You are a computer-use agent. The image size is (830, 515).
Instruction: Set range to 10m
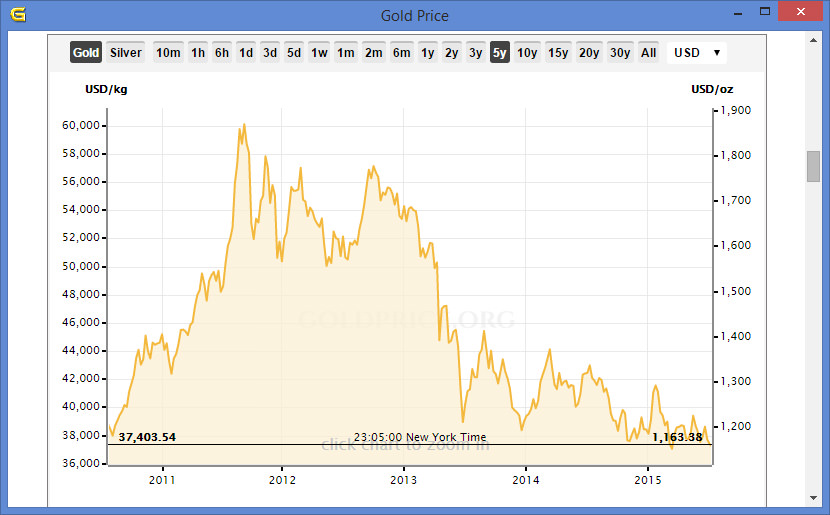point(168,53)
